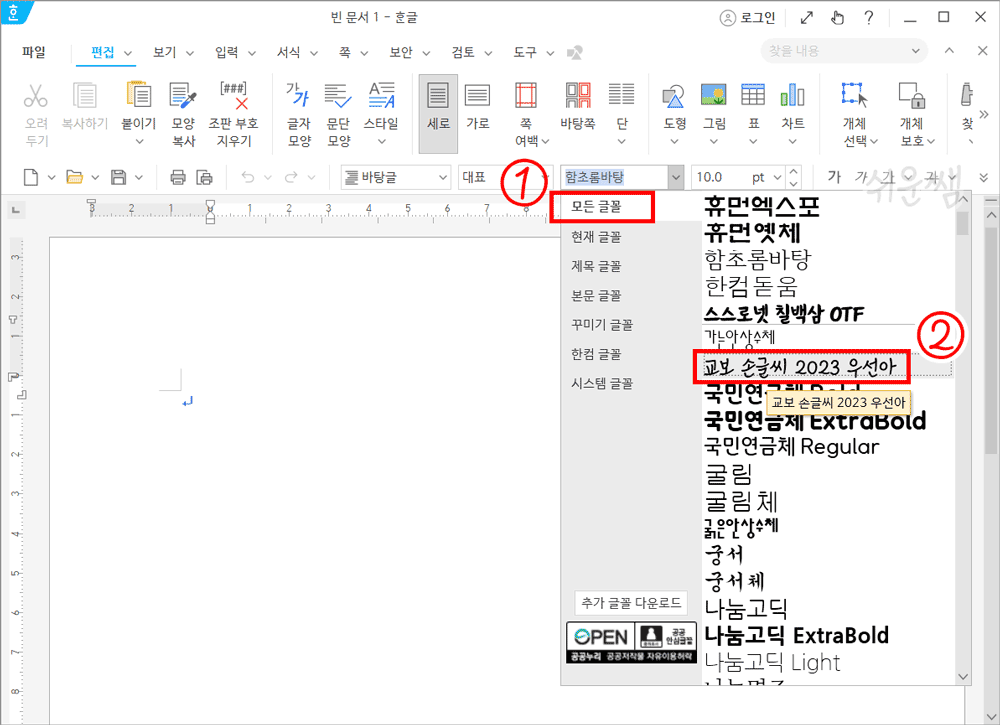Insert a 표 table
Screen dimensions: 1000x725
coord(753,110)
